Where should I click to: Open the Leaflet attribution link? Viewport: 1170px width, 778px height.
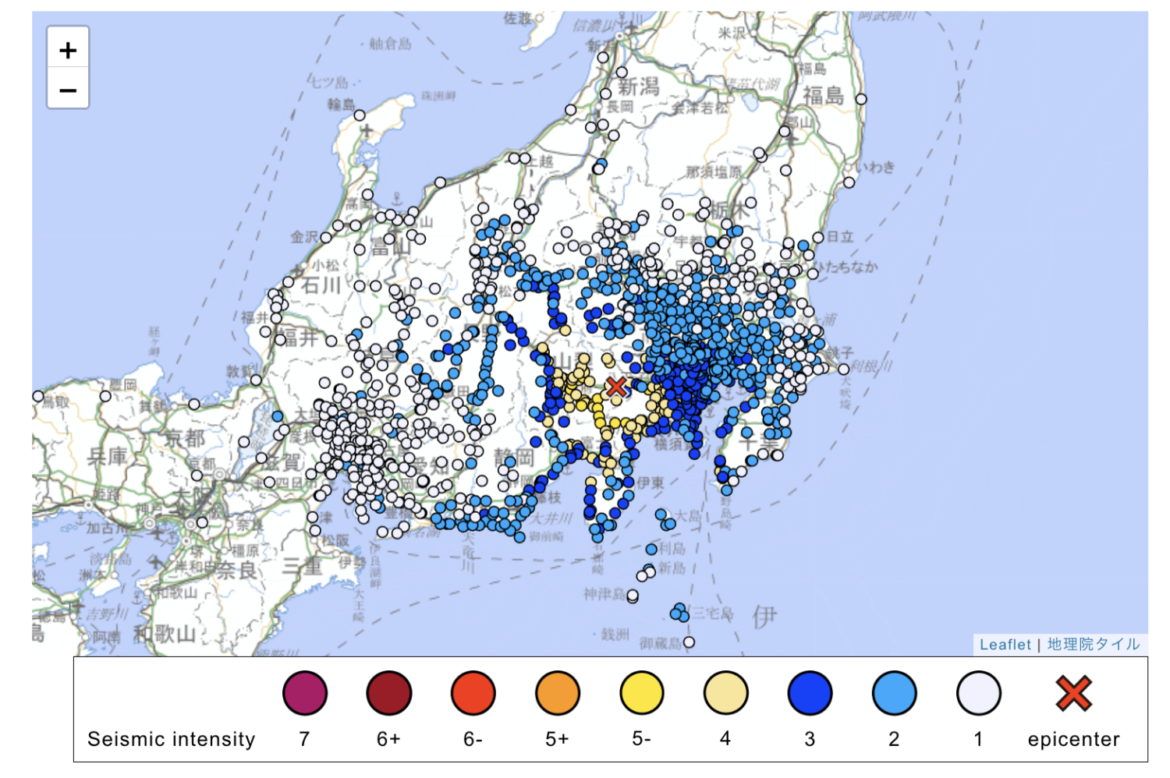click(x=1004, y=644)
